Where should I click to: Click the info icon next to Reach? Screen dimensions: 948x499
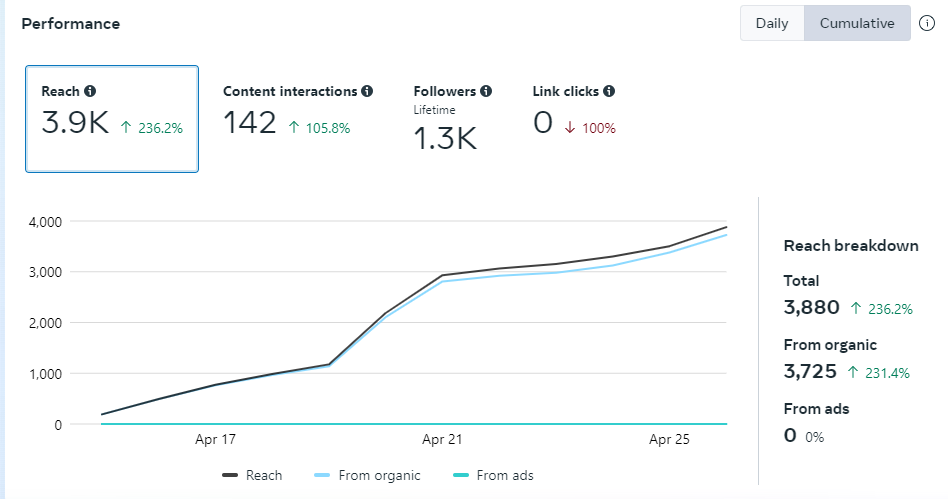91,91
